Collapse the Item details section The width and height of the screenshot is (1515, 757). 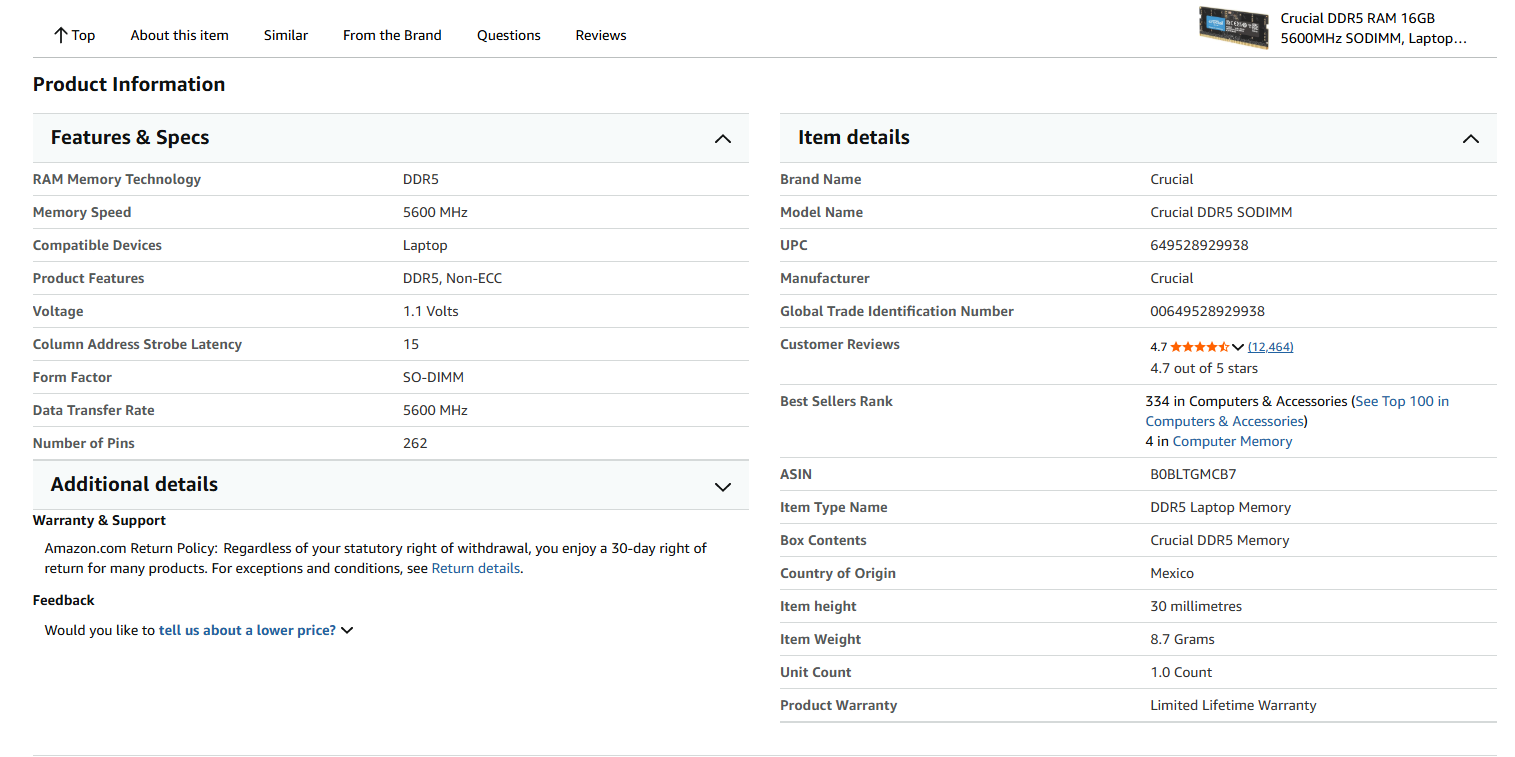[1471, 139]
